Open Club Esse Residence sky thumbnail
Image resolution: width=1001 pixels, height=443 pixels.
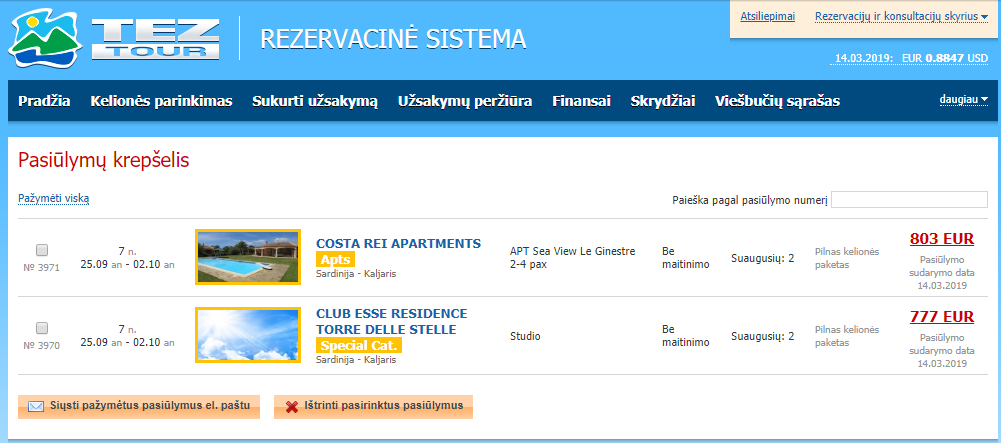click(248, 335)
